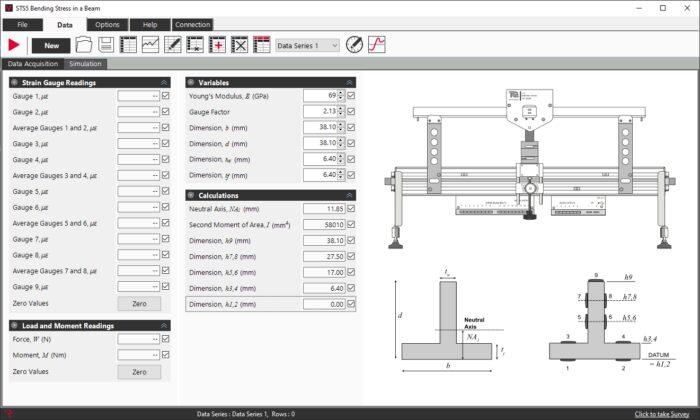The height and width of the screenshot is (420, 700).
Task: Click the red start/play acquisition icon
Action: (x=14, y=45)
